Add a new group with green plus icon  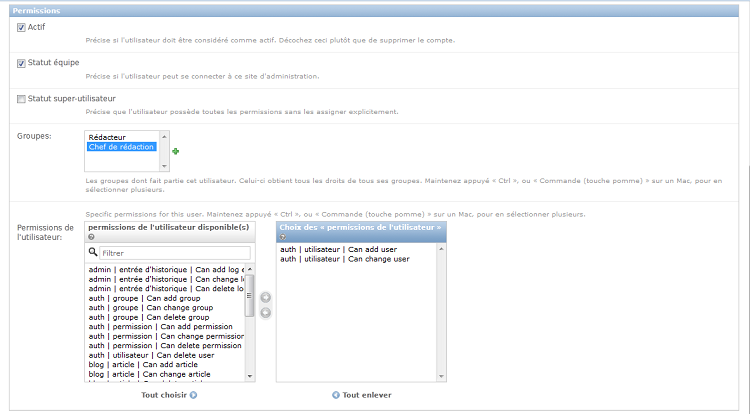point(176,151)
